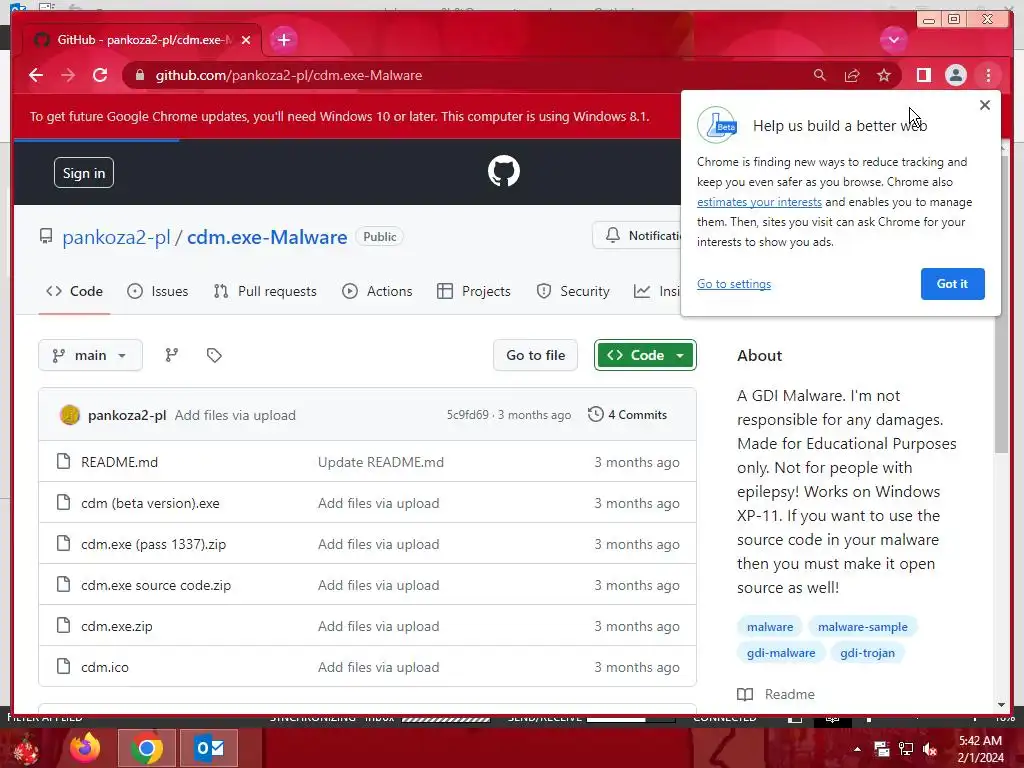Click the scrollbar down arrow
The width and height of the screenshot is (1024, 768).
coord(1002,705)
